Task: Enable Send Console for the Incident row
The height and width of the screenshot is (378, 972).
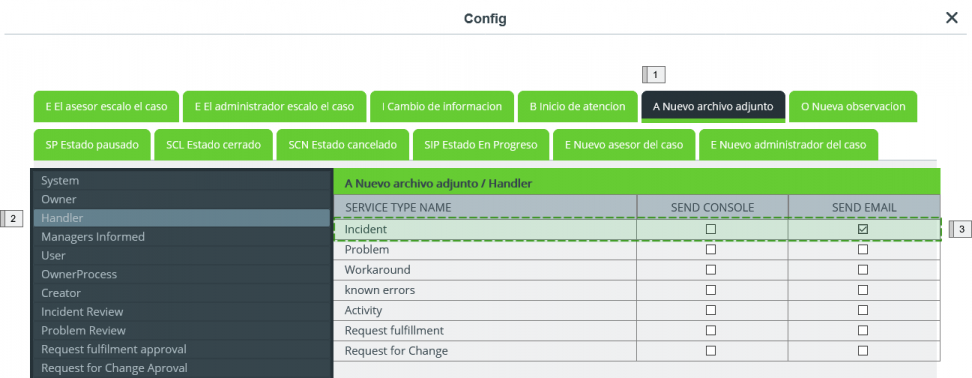Action: point(711,229)
